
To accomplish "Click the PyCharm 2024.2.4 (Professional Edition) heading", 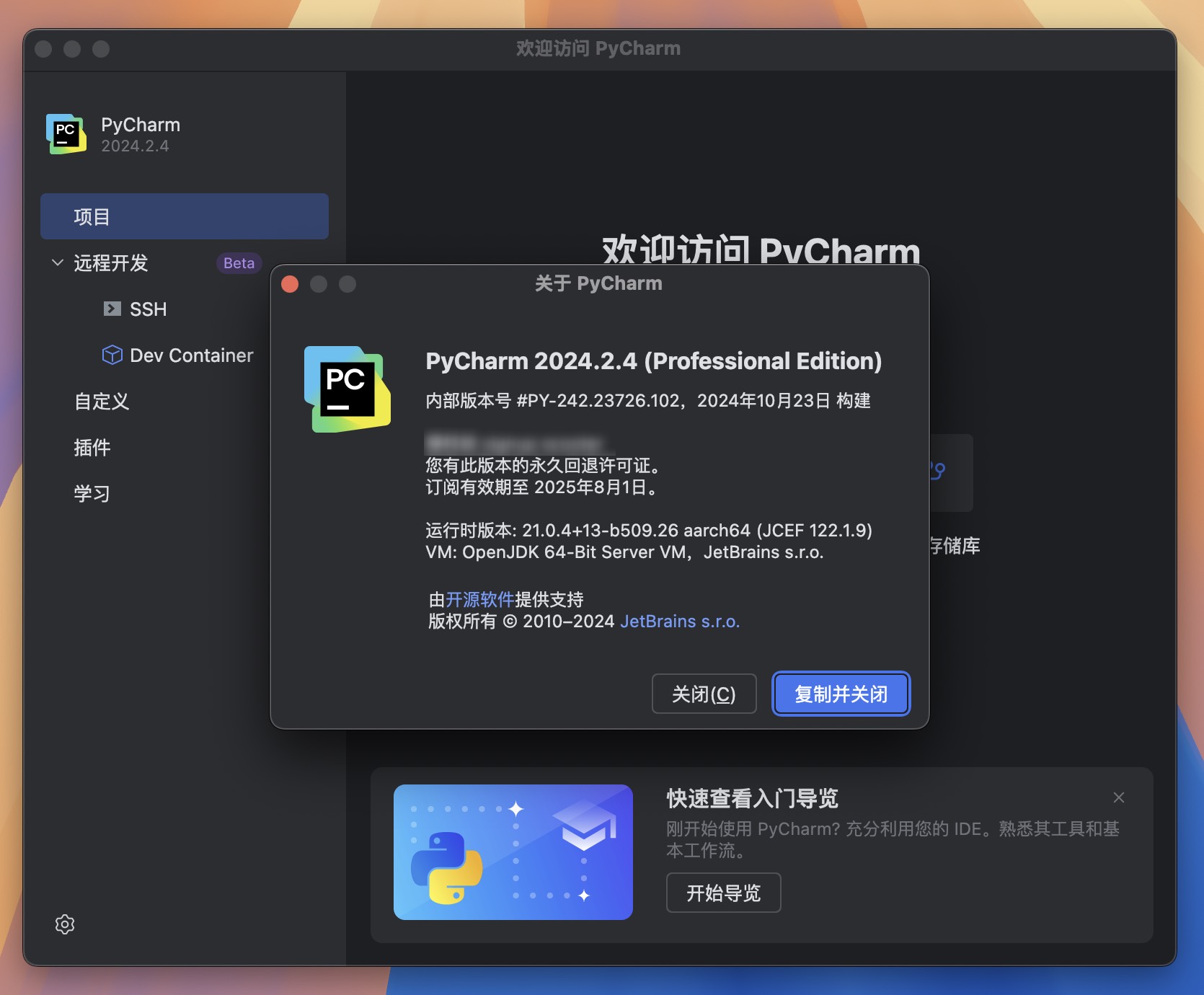I will click(x=654, y=361).
